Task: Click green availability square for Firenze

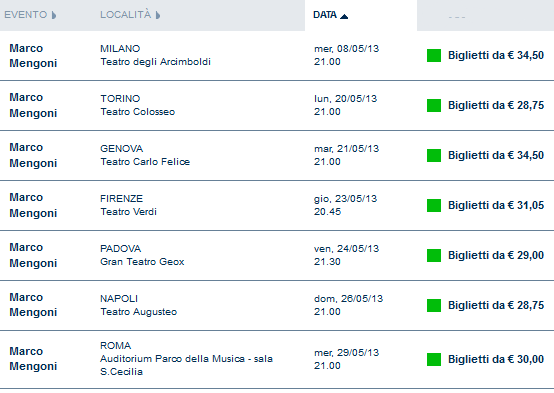Action: tap(434, 205)
